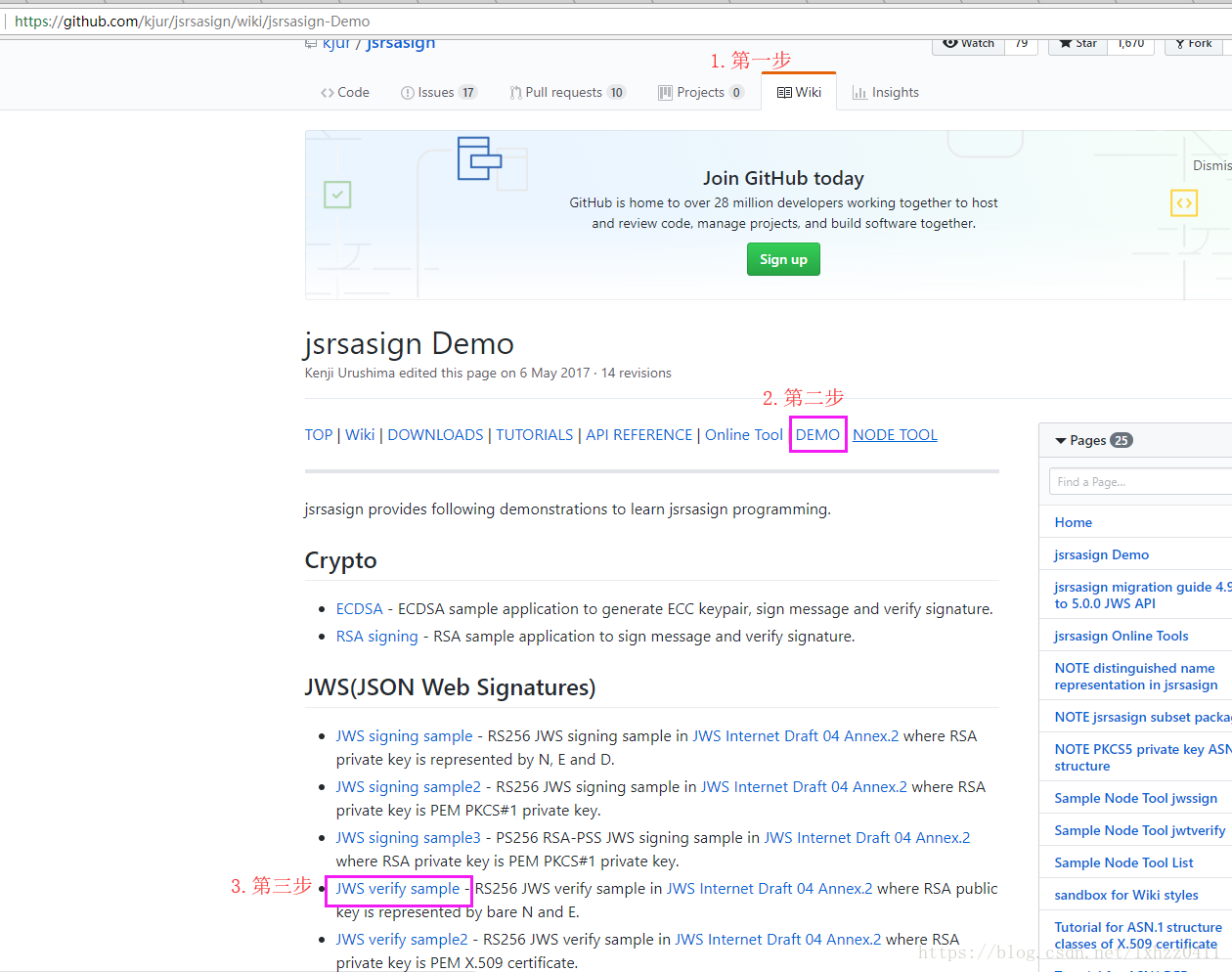Open the jsrsasign repository name link
The height and width of the screenshot is (972, 1232).
coord(401,43)
